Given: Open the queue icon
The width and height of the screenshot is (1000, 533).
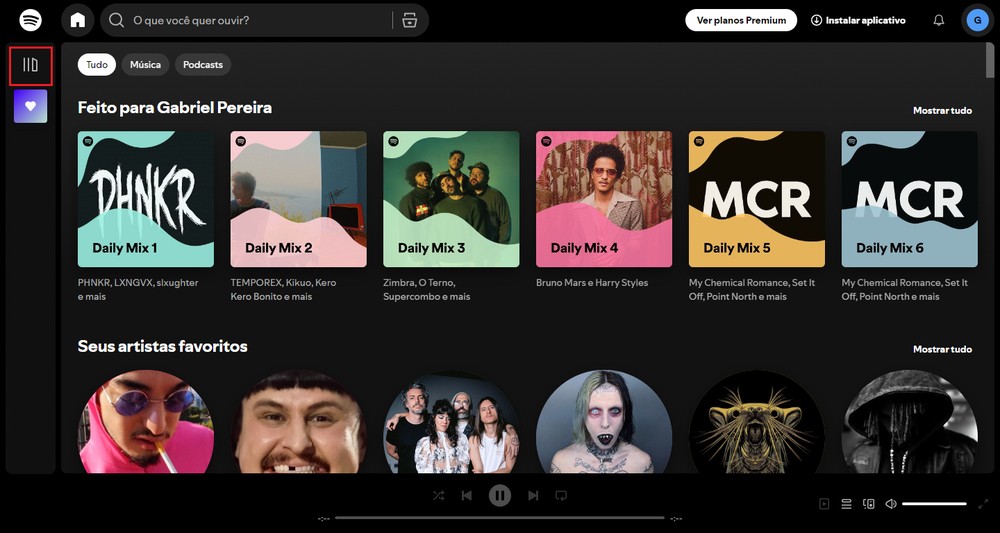Looking at the screenshot, I should [846, 504].
